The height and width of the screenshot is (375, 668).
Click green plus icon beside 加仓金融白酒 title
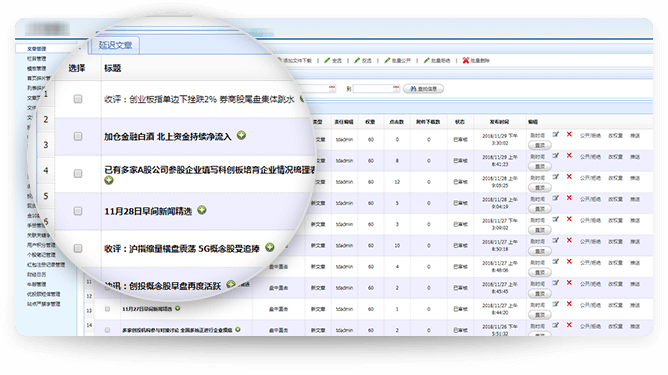click(x=242, y=135)
